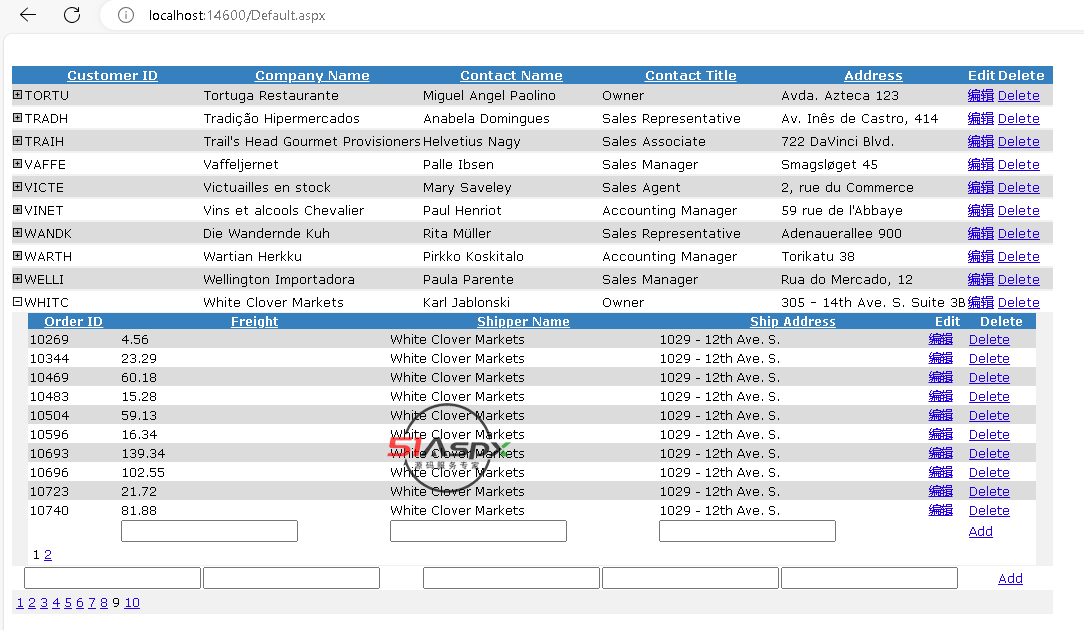
Task: Click the browser address bar URL
Action: [x=236, y=15]
